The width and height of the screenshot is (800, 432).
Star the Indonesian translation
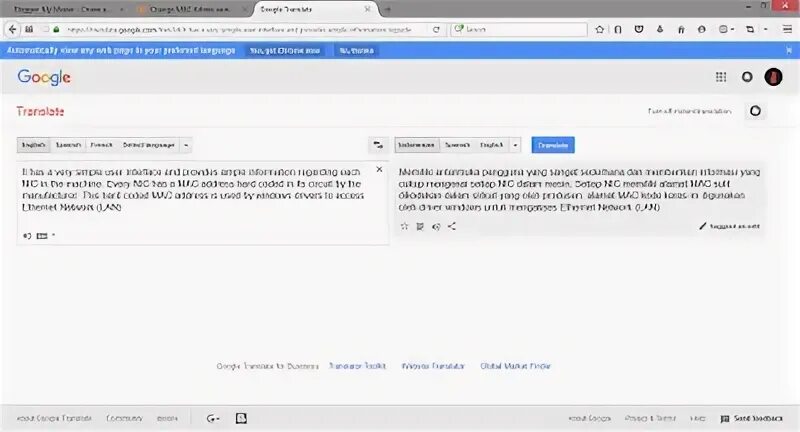pos(404,226)
